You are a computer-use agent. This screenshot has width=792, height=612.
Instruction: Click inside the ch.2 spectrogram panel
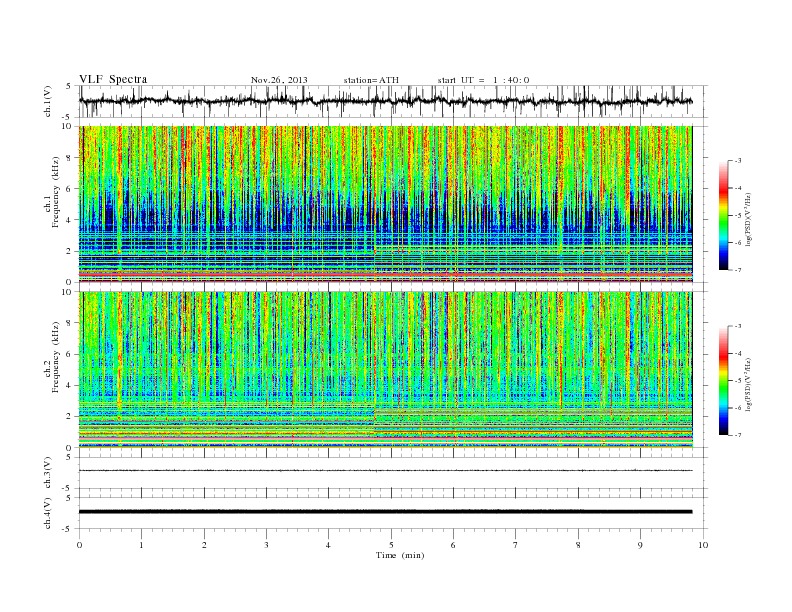coord(385,370)
